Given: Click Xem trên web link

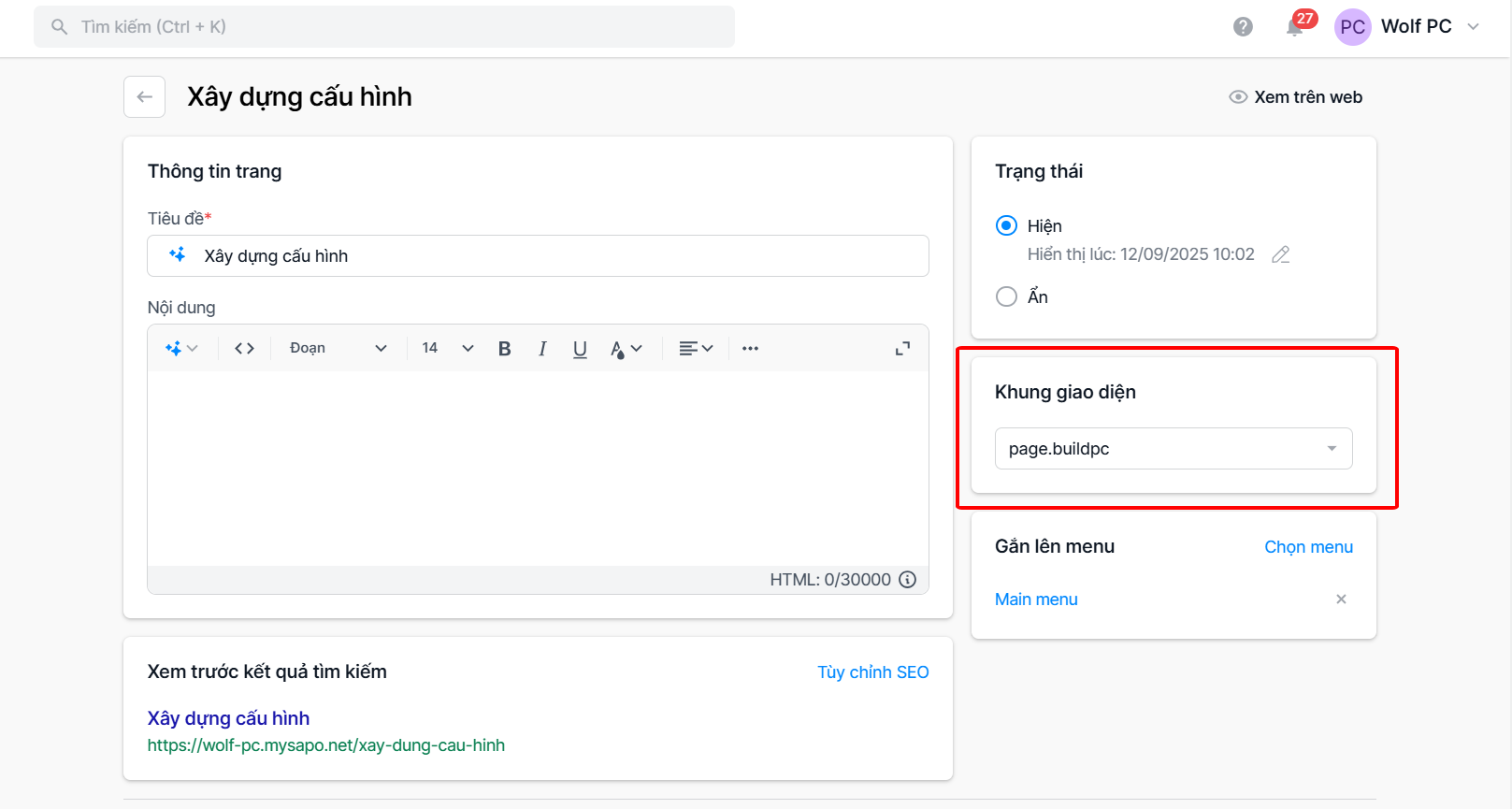Looking at the screenshot, I should [x=1307, y=96].
